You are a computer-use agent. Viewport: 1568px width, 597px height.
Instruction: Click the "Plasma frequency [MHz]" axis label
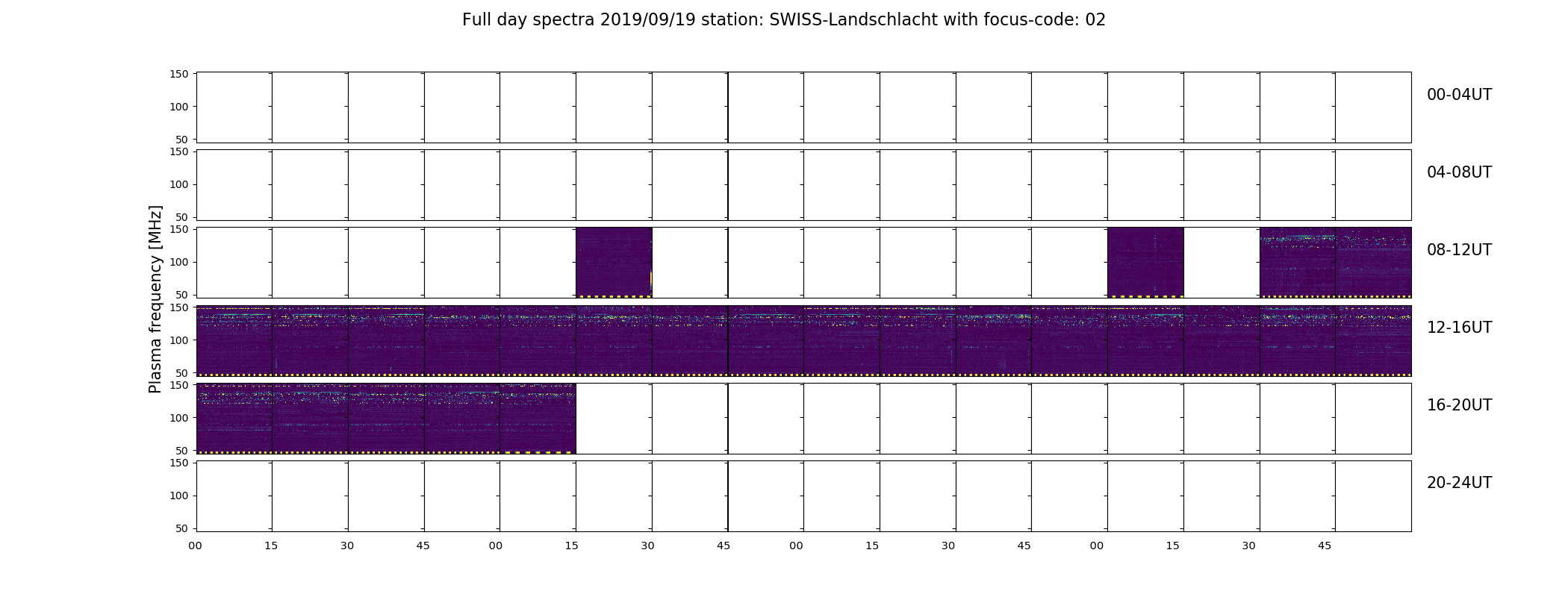pos(155,299)
